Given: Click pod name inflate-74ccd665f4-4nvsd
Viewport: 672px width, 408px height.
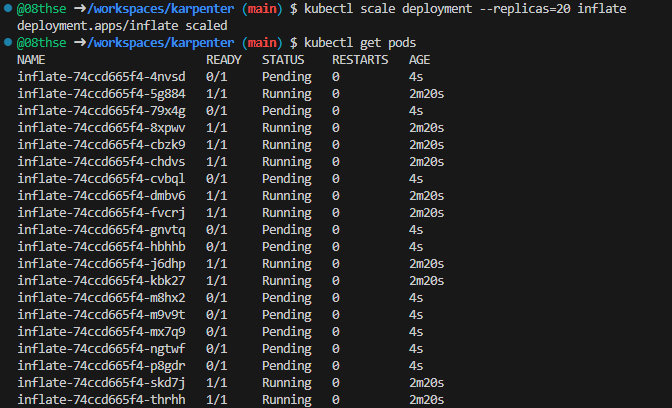Looking at the screenshot, I should click(101, 77).
